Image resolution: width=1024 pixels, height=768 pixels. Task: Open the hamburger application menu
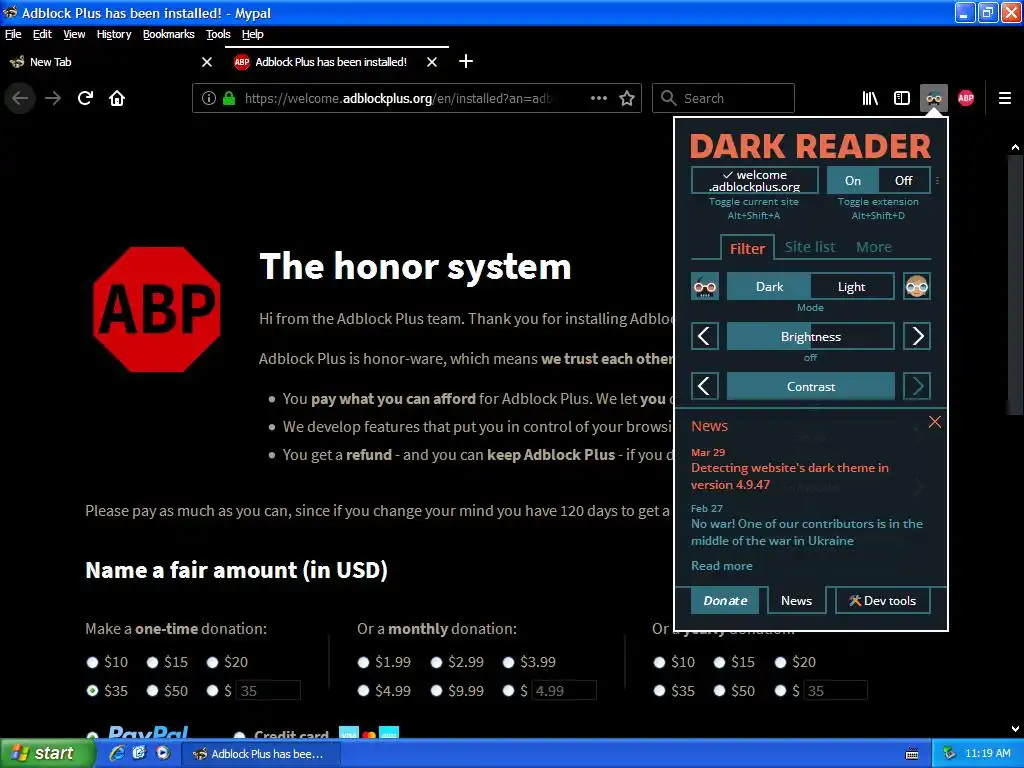1004,99
